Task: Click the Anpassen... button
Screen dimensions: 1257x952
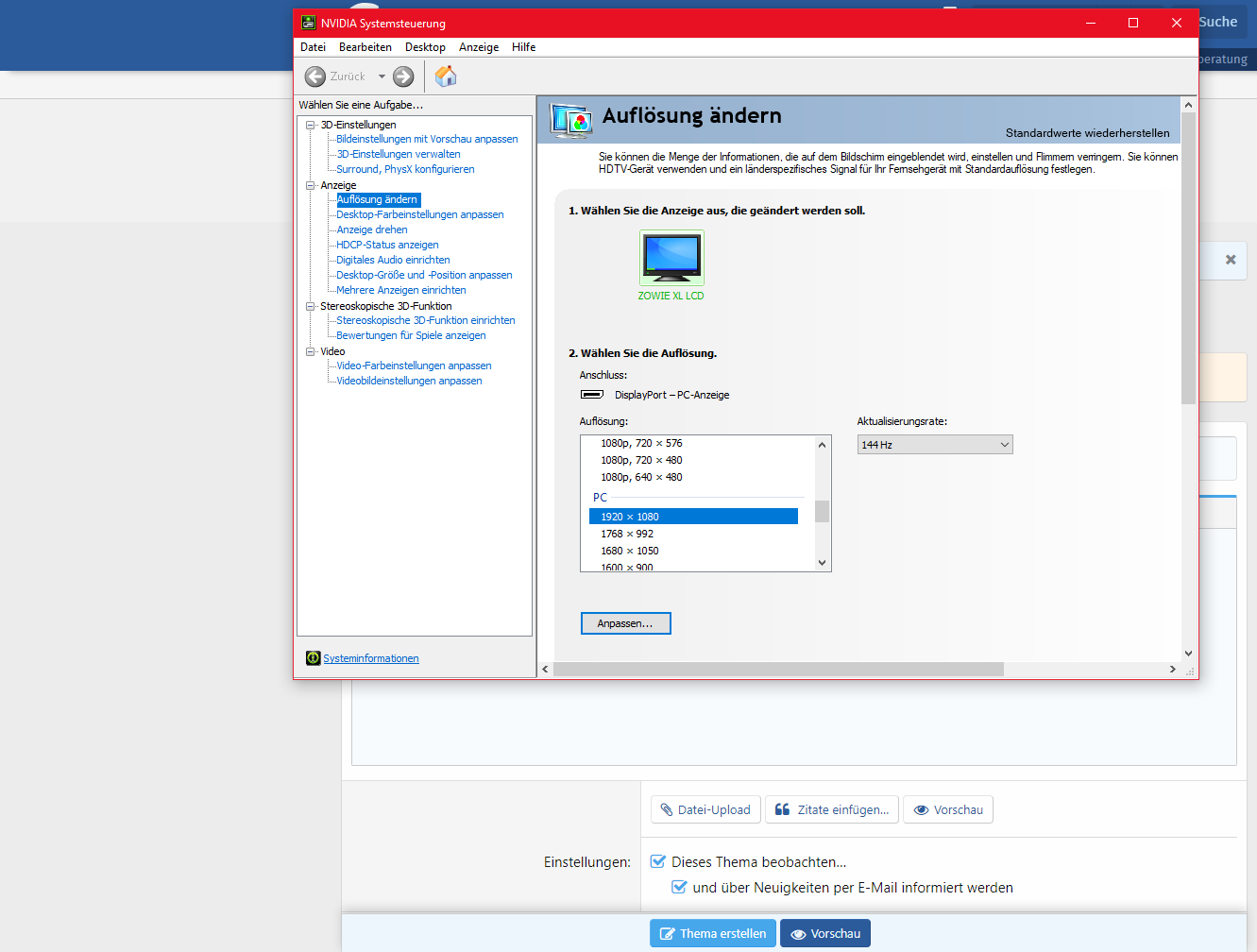Action: 625,623
